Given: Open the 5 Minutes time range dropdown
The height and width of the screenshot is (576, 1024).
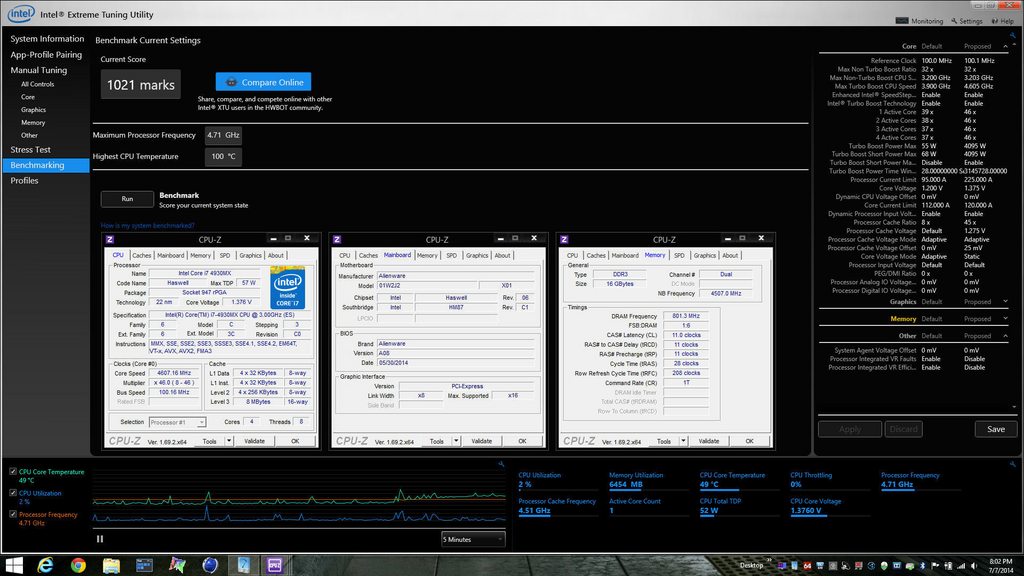Looking at the screenshot, I should (x=473, y=539).
